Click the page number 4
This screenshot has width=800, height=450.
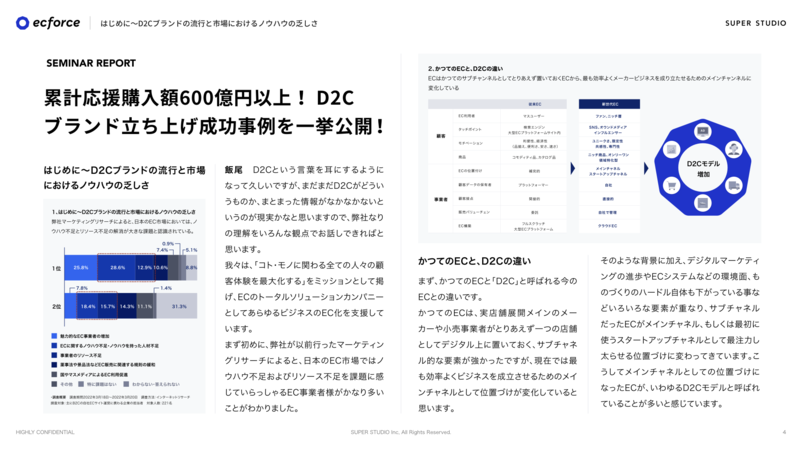click(x=784, y=432)
